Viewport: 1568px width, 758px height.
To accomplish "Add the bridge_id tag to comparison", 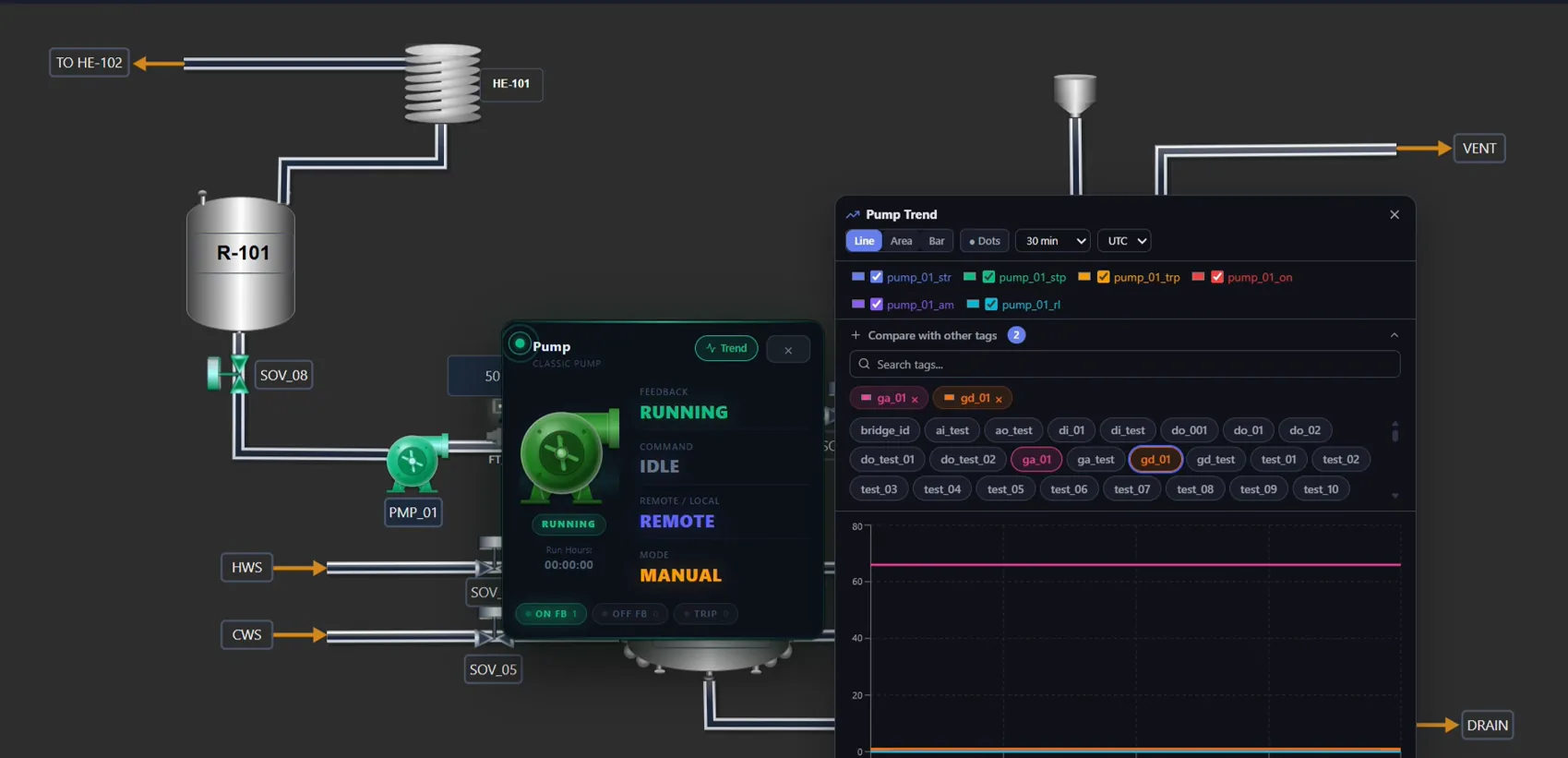I will point(885,430).
